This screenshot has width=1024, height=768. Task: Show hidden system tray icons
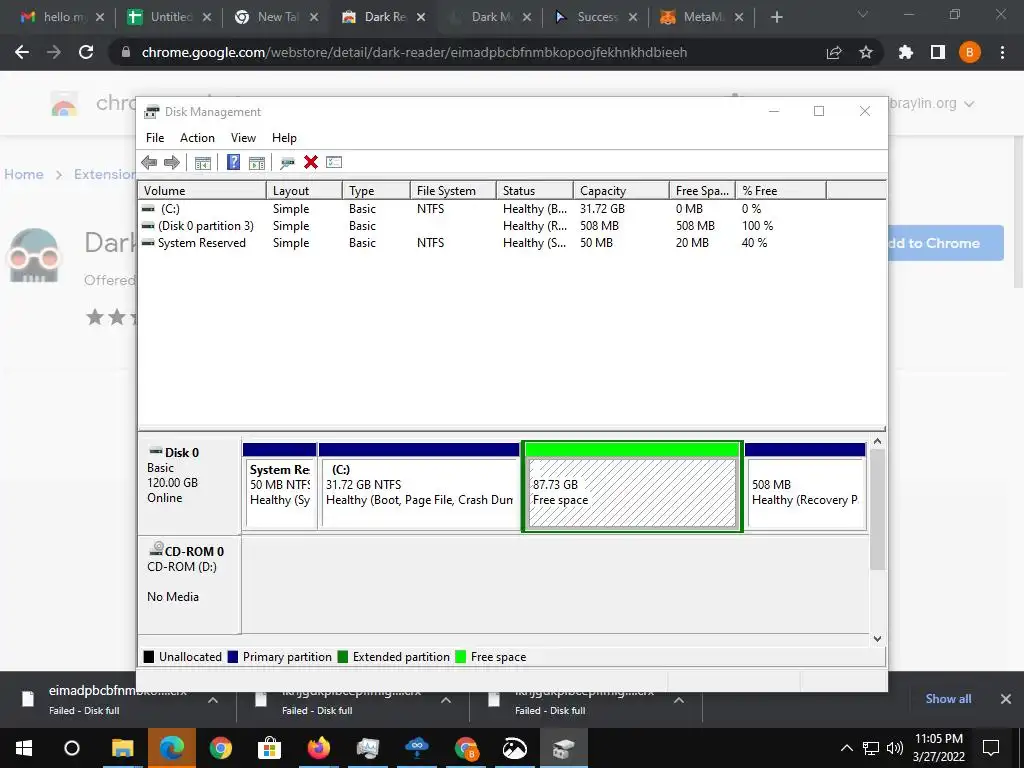click(x=846, y=748)
